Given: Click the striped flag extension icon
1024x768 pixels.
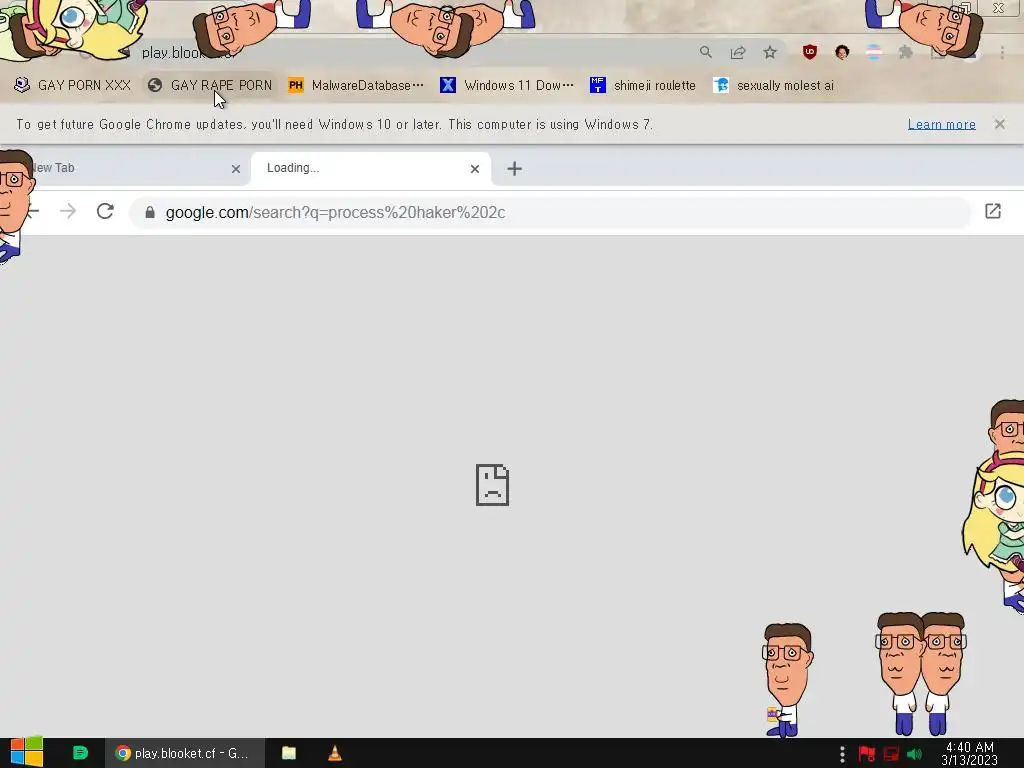Looking at the screenshot, I should (x=874, y=52).
